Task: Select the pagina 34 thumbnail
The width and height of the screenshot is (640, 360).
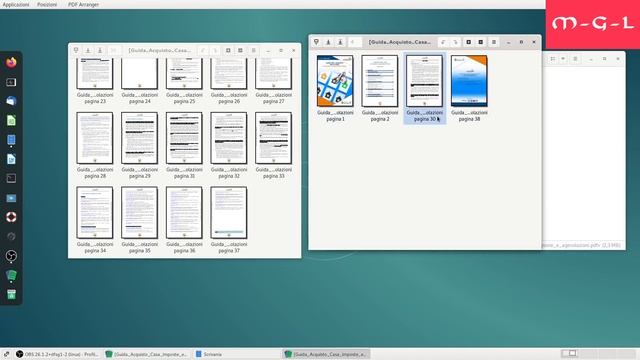Action: [95, 213]
